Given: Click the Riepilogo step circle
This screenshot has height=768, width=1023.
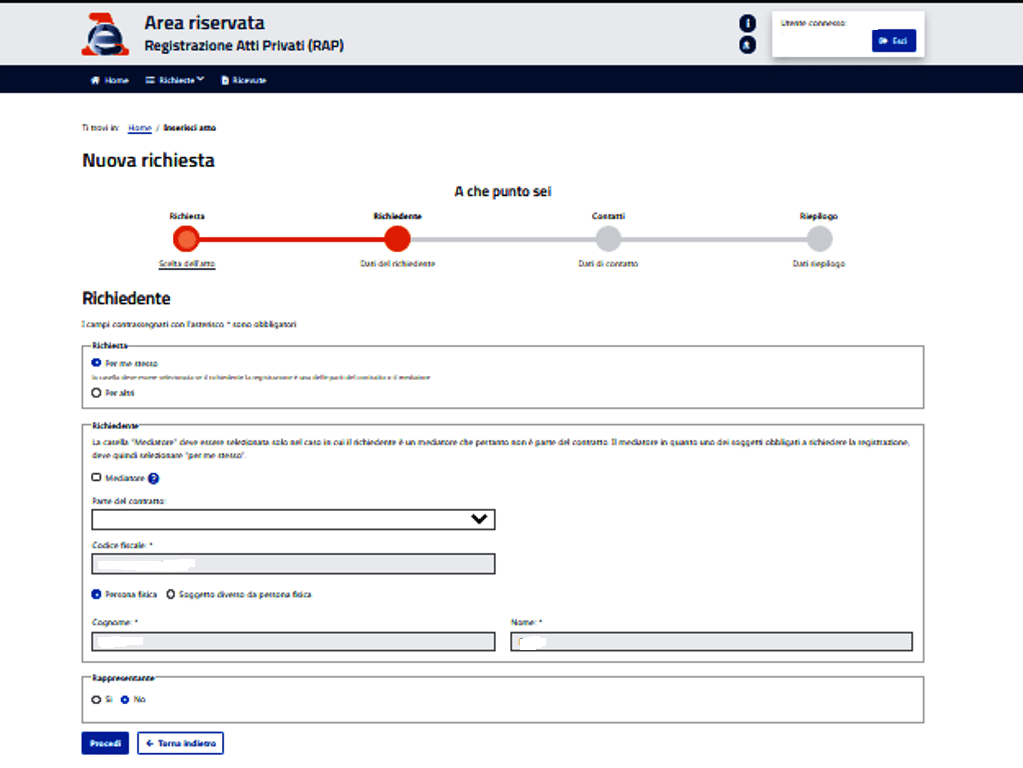Looking at the screenshot, I should click(819, 239).
